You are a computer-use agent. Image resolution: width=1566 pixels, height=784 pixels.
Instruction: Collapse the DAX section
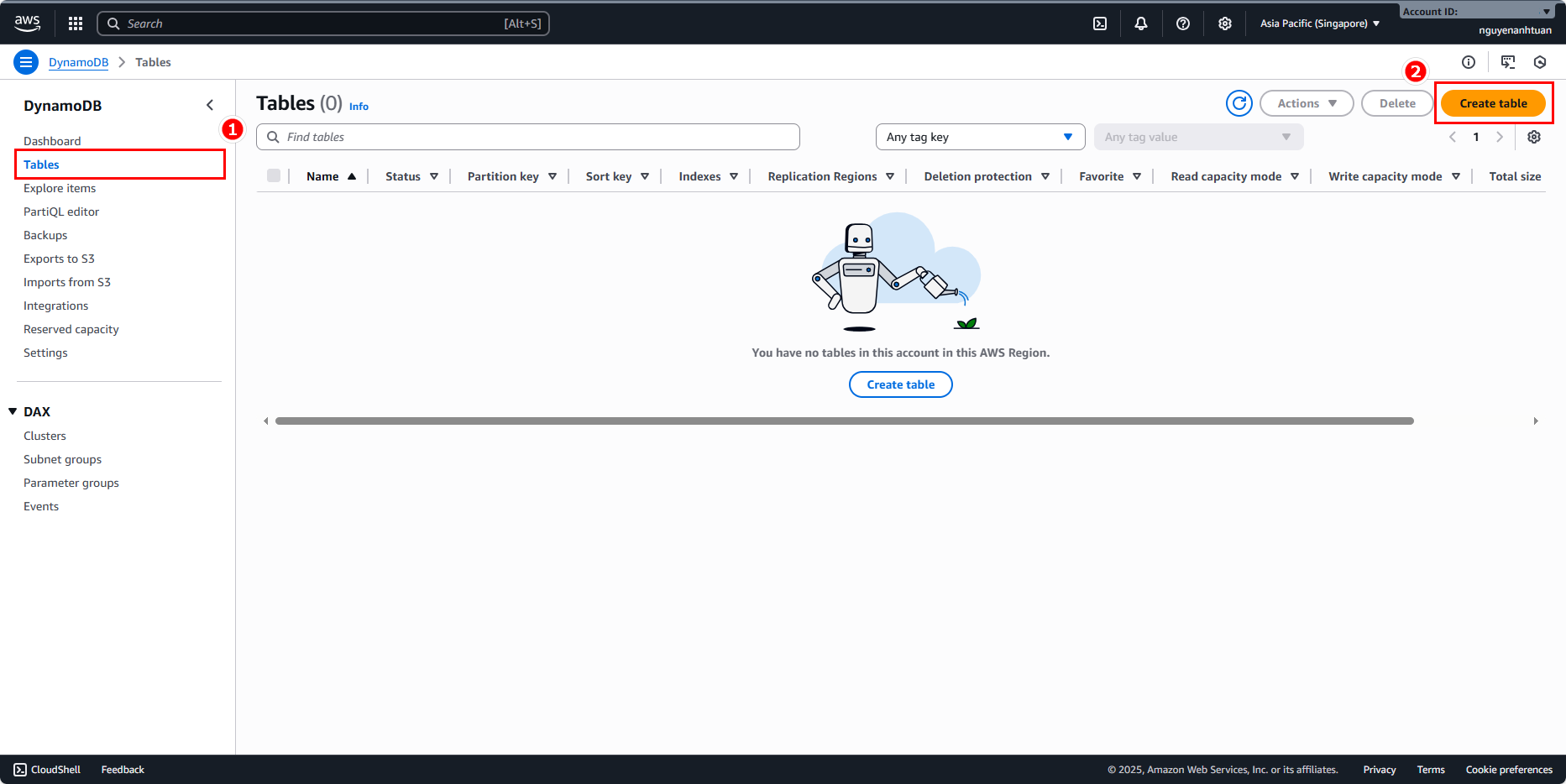13,411
